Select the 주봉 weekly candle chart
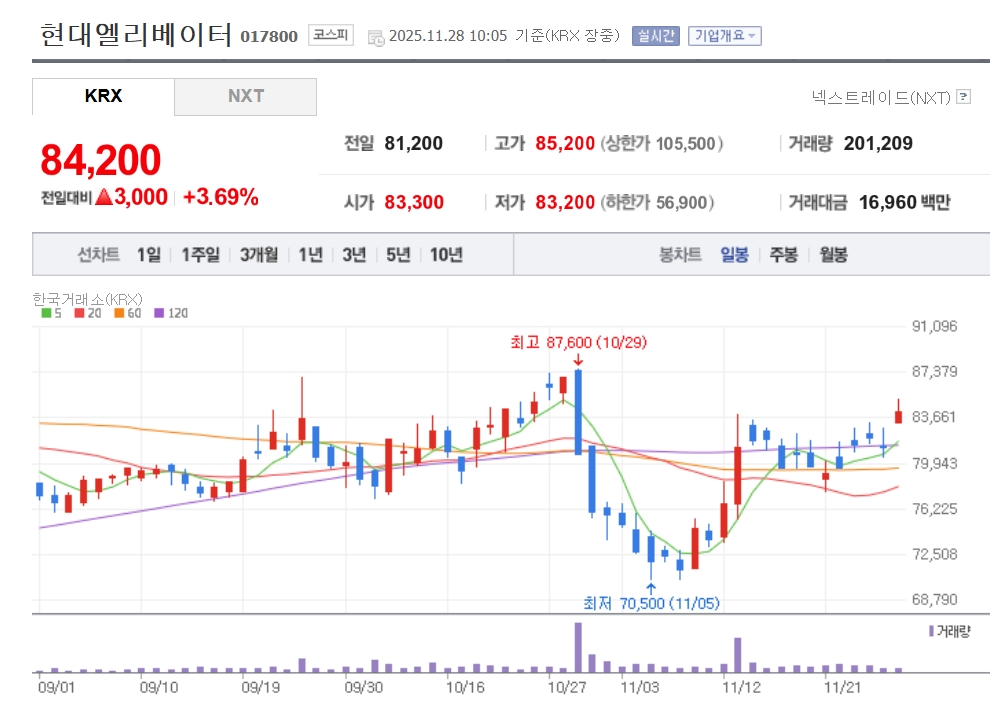The image size is (990, 715). [x=784, y=255]
